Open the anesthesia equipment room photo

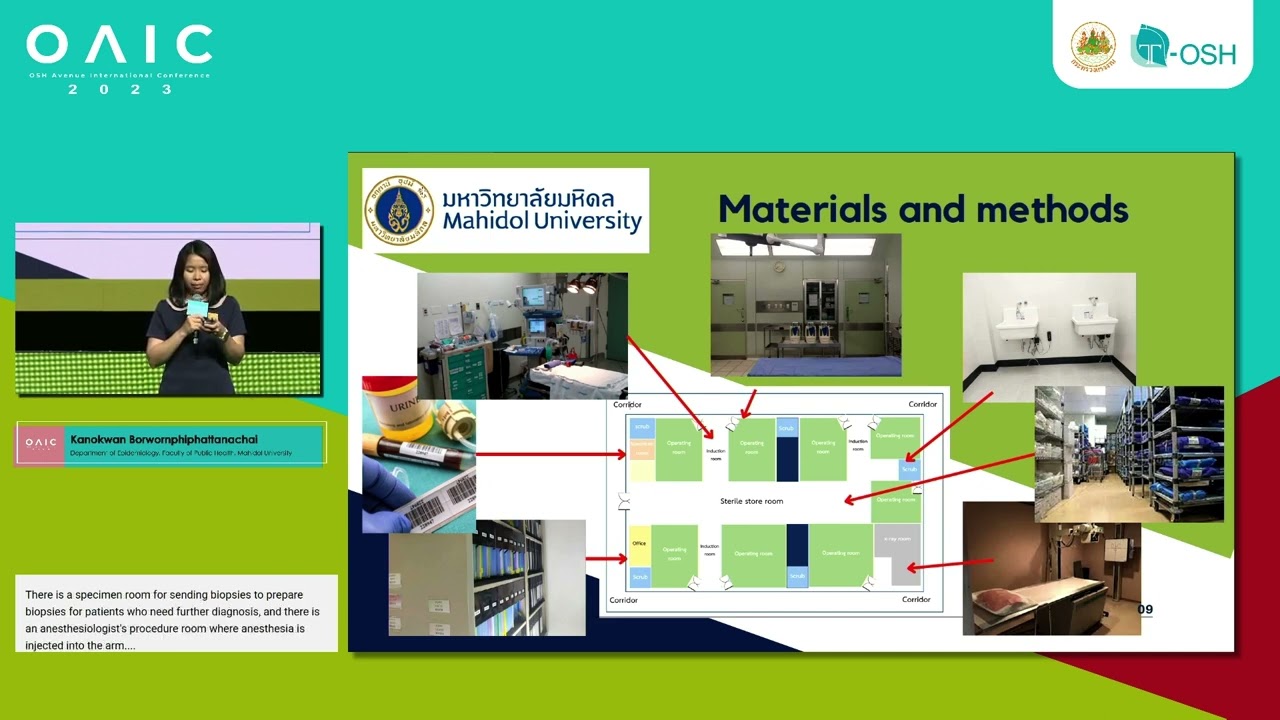click(x=522, y=335)
